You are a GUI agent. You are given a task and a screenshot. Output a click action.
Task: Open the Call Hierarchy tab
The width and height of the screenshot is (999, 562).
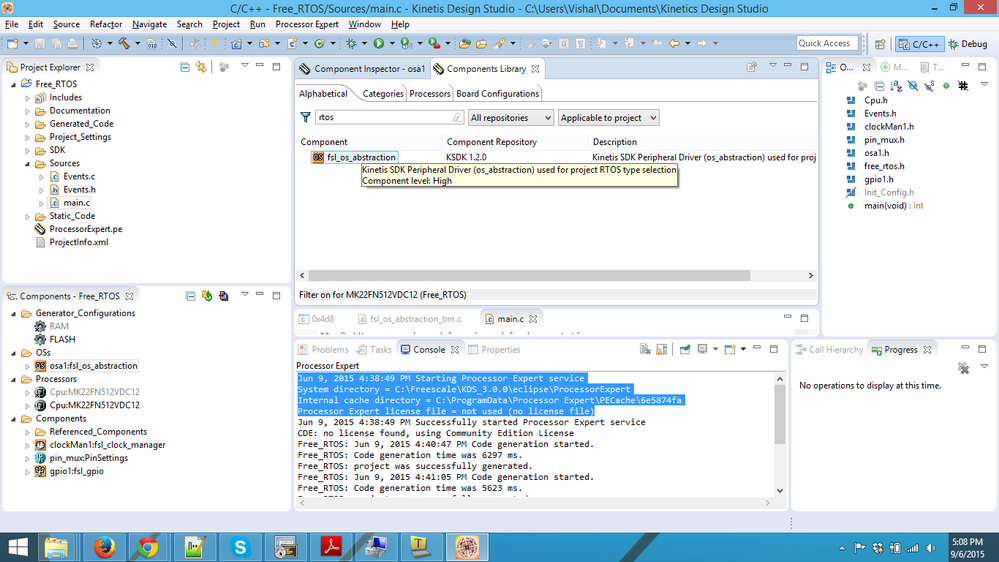click(829, 350)
